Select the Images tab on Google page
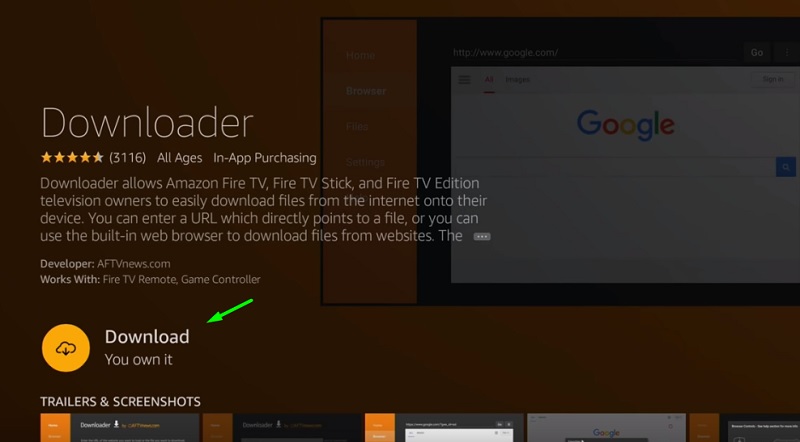 [x=517, y=80]
